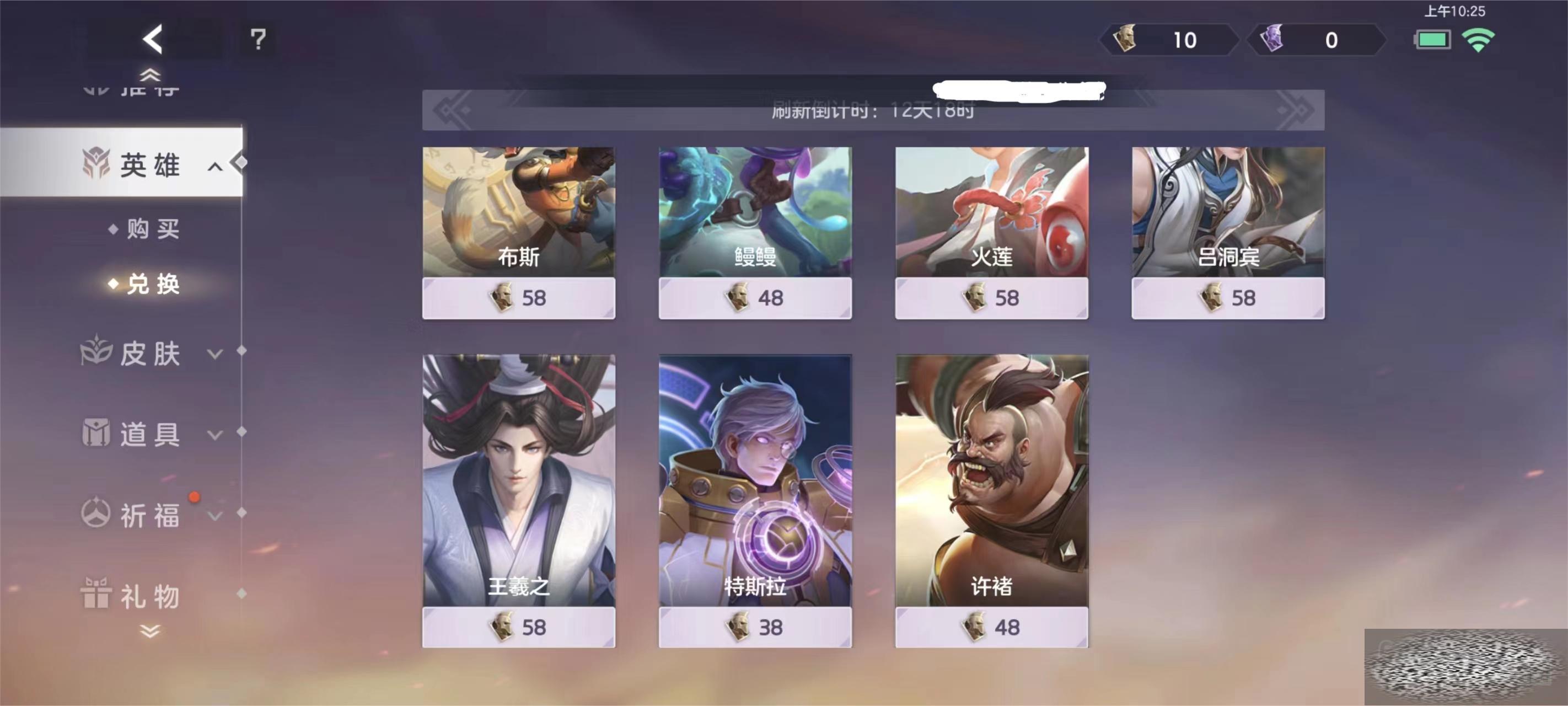Click the sidebar scroll-down double chevron

pyautogui.click(x=150, y=631)
